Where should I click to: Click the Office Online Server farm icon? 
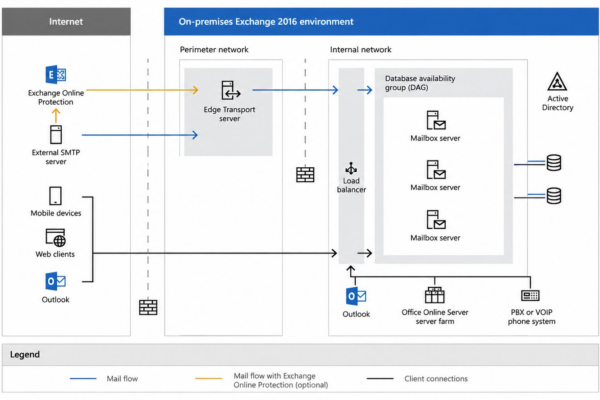(435, 295)
